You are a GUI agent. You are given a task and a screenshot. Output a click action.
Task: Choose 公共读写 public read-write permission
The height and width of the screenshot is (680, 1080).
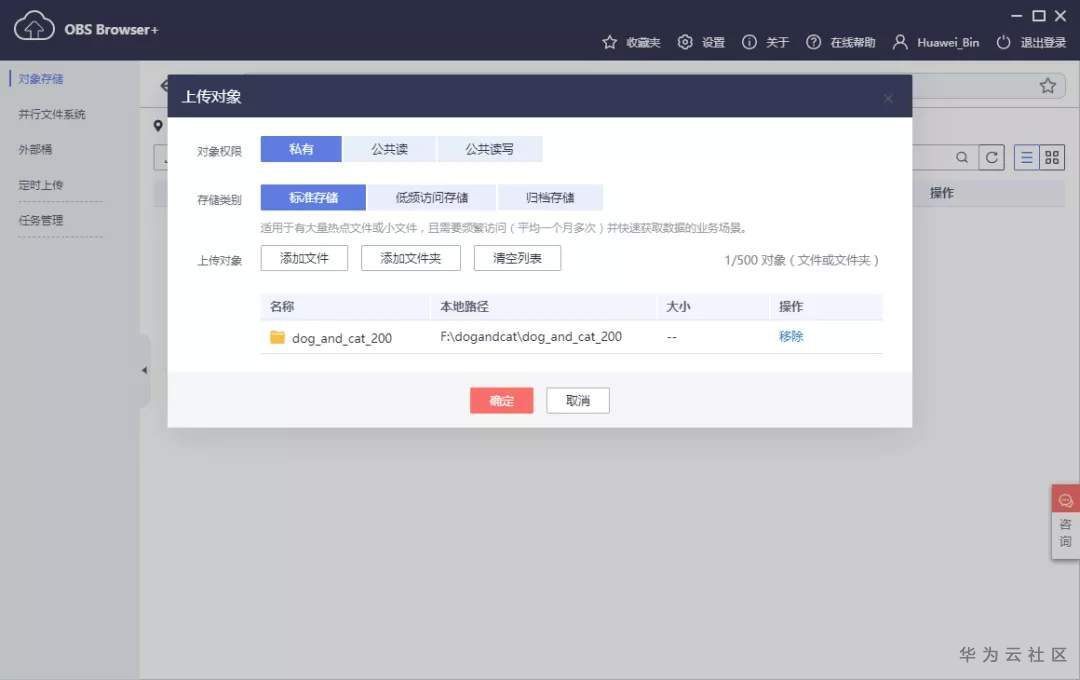(489, 149)
